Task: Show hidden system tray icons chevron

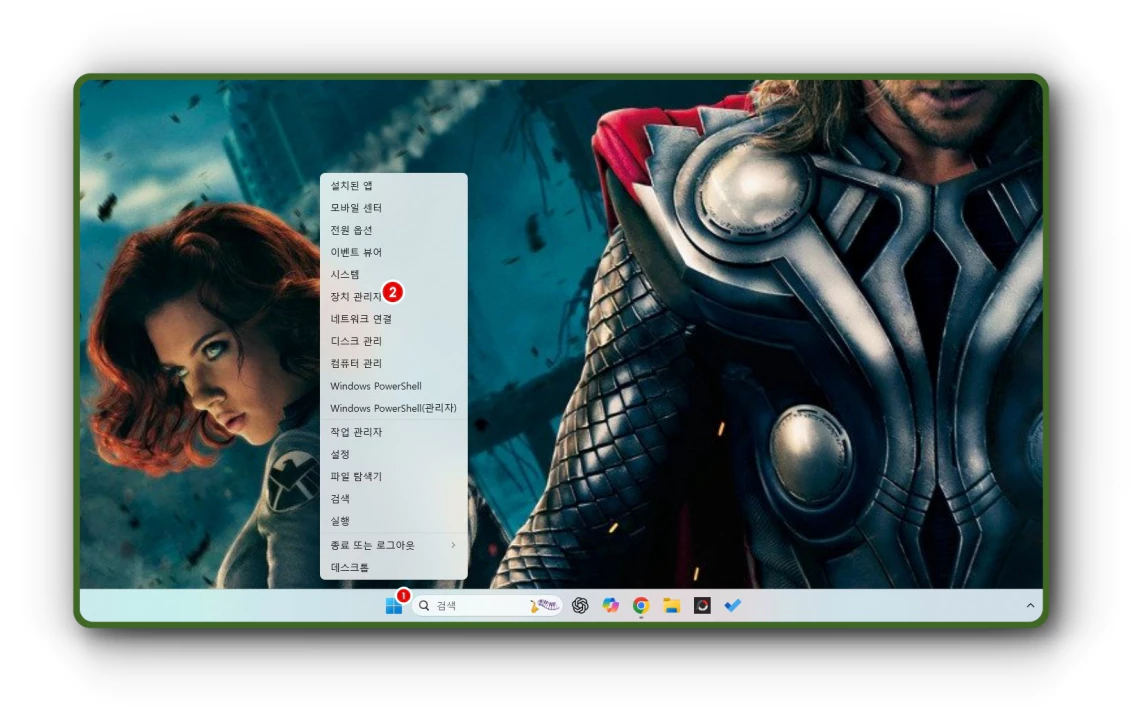Action: [x=1030, y=606]
